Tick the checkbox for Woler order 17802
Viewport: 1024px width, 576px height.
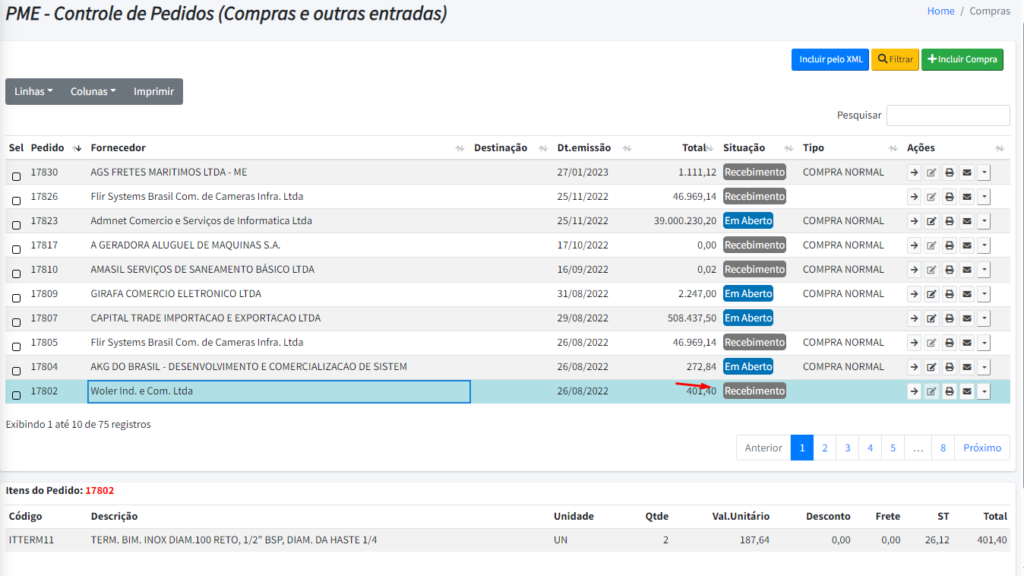tap(16, 395)
